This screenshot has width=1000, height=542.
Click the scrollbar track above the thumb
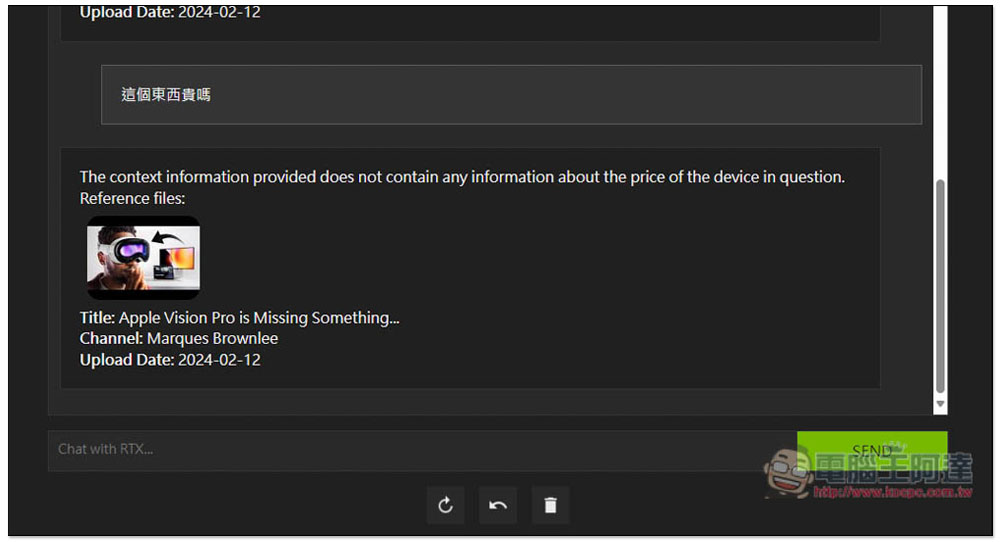pos(939,92)
